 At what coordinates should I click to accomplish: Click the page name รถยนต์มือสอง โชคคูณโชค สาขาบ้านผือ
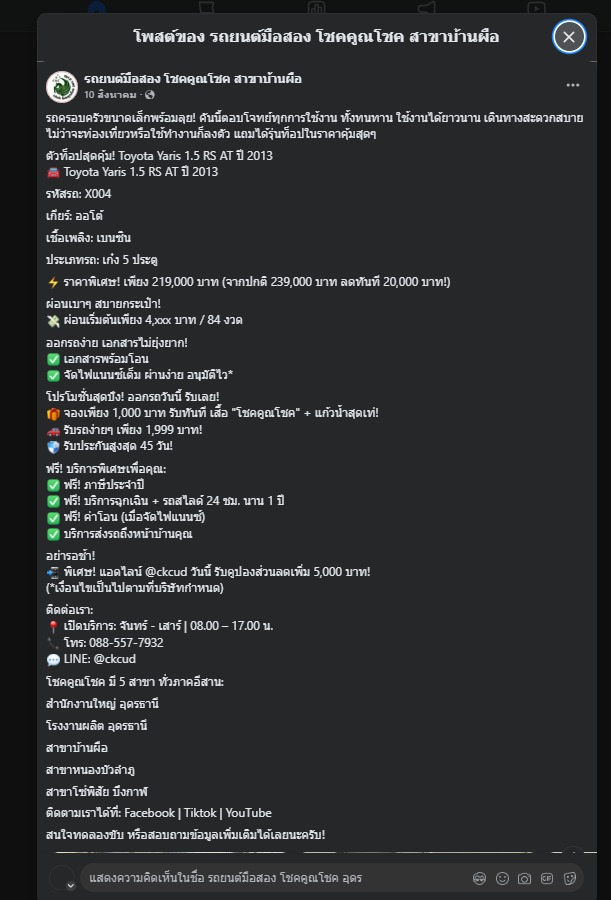193,78
